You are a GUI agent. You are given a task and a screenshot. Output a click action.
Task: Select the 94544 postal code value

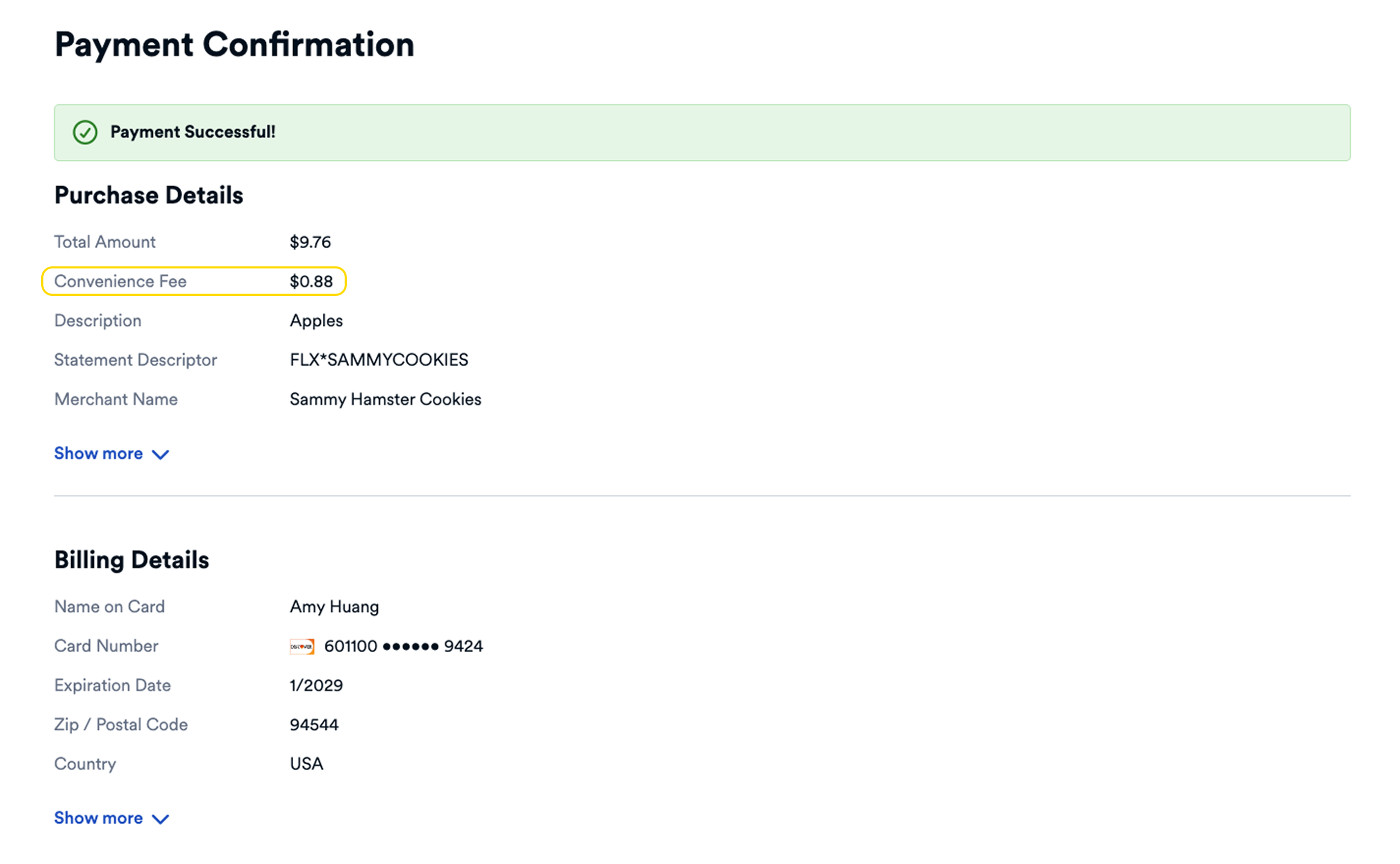click(314, 725)
